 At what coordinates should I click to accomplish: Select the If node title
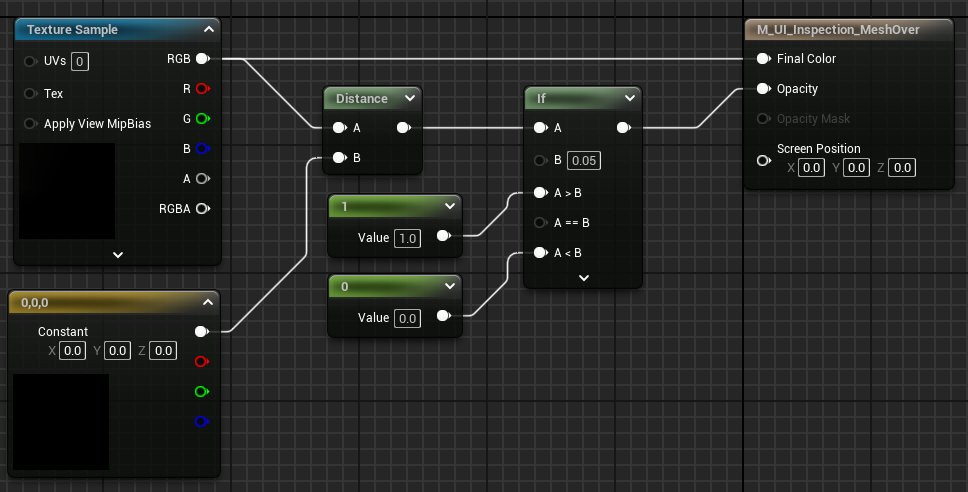[541, 99]
